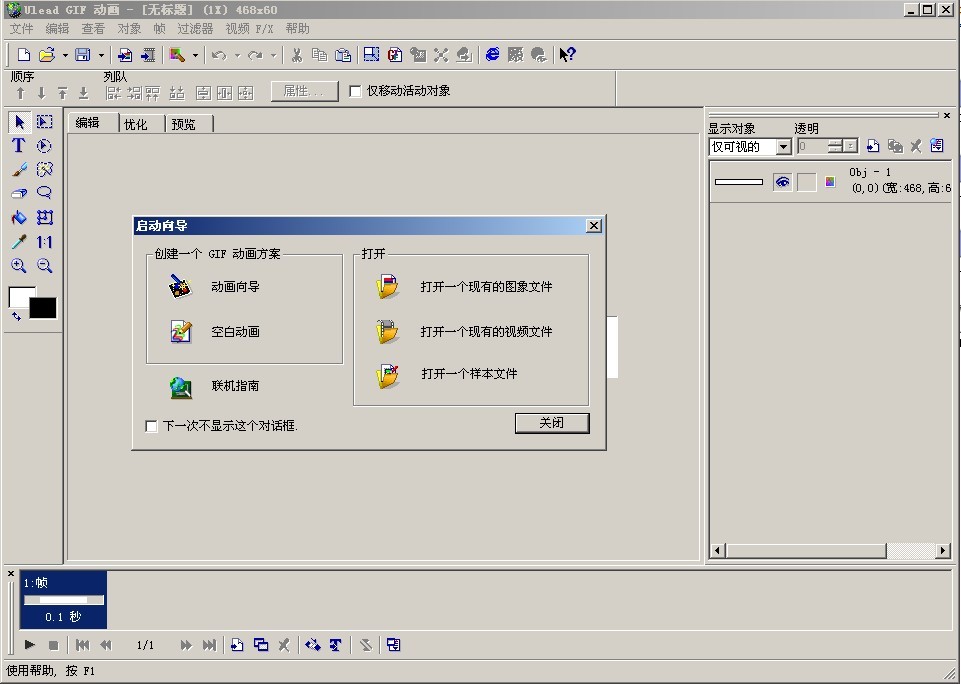Close the 启动向导 dialog with X
961x684 pixels.
(593, 226)
